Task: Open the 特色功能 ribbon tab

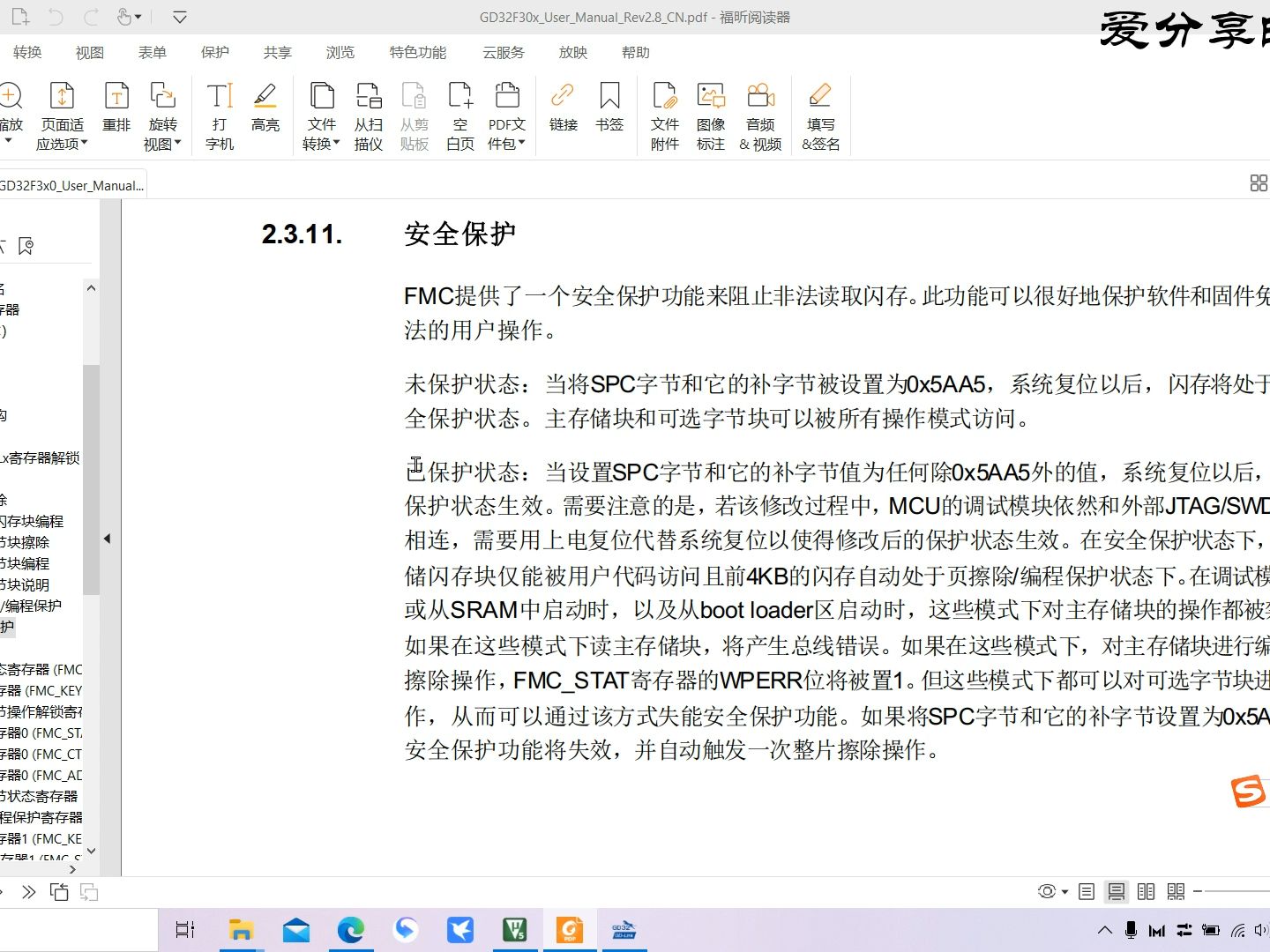Action: click(418, 53)
